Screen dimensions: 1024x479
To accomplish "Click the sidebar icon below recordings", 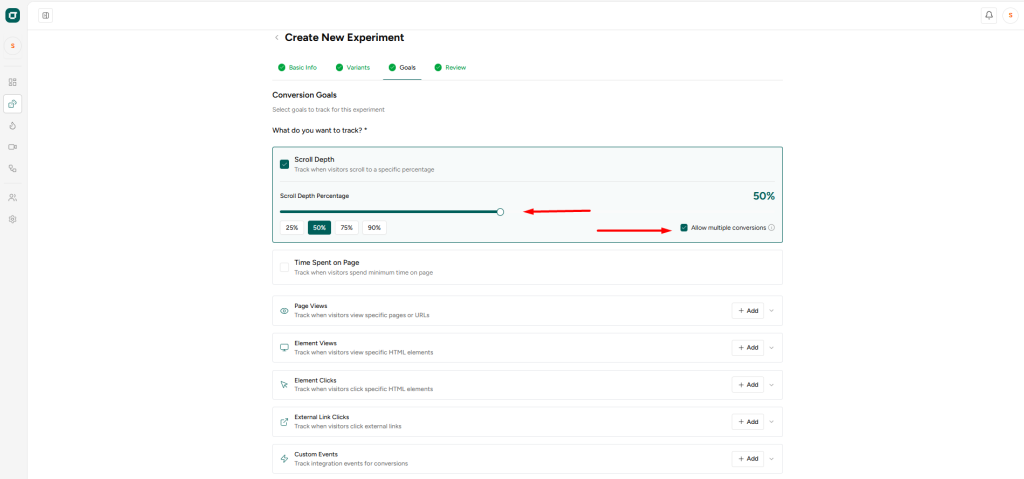I will [x=12, y=169].
